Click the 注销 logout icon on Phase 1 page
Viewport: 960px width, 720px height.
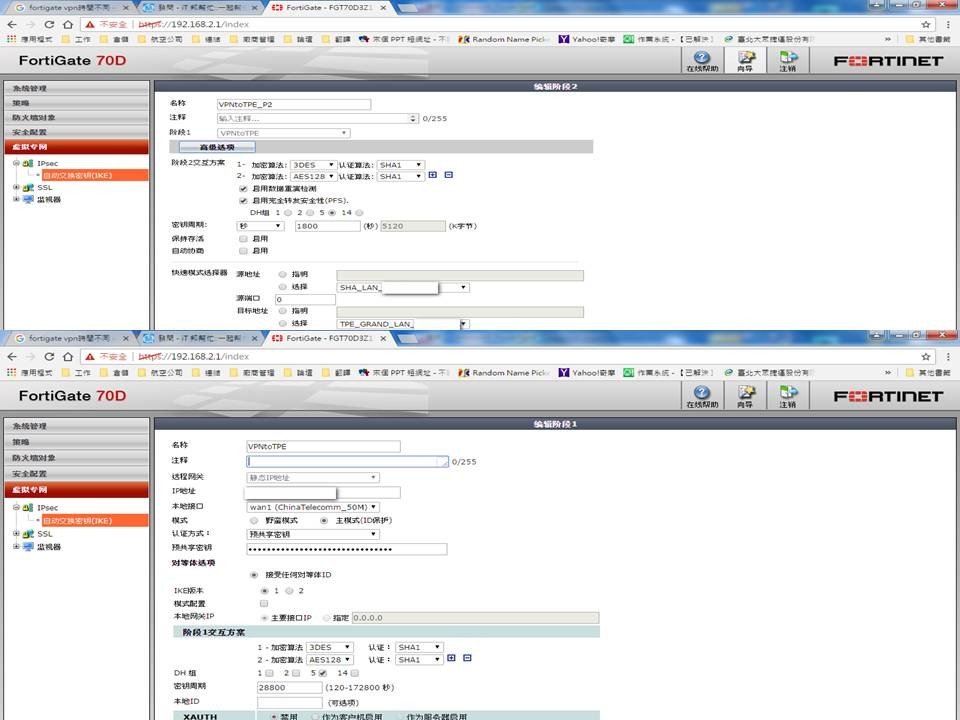click(x=788, y=396)
